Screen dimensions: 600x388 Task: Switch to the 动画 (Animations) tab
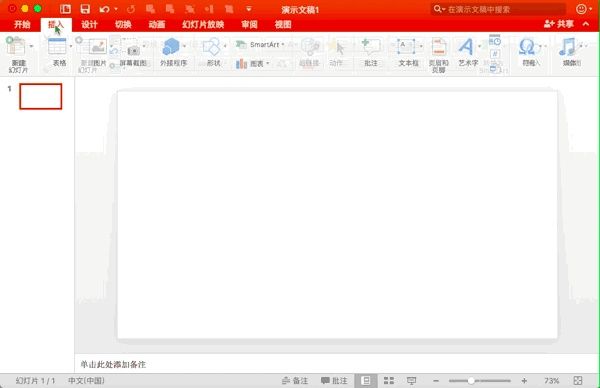click(x=157, y=24)
